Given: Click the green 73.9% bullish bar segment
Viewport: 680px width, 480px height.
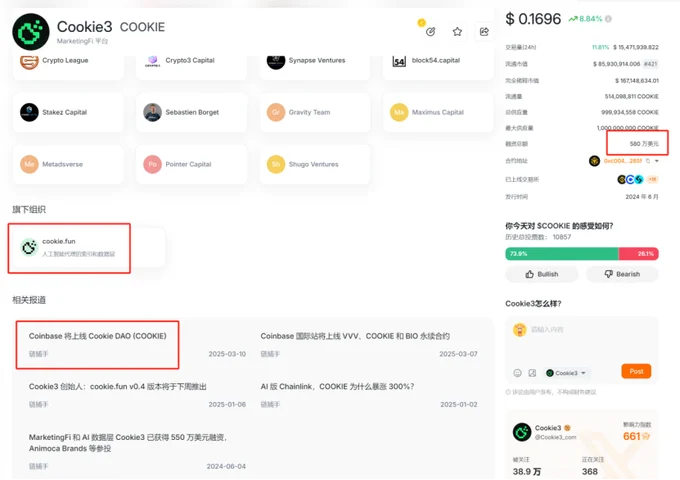Looking at the screenshot, I should click(562, 254).
